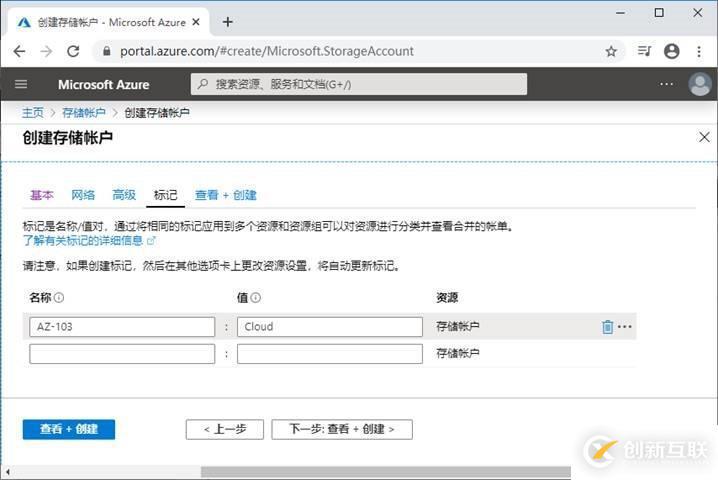Click the Azure search magnifier icon
Viewport: 718px width, 480px height.
[203, 84]
